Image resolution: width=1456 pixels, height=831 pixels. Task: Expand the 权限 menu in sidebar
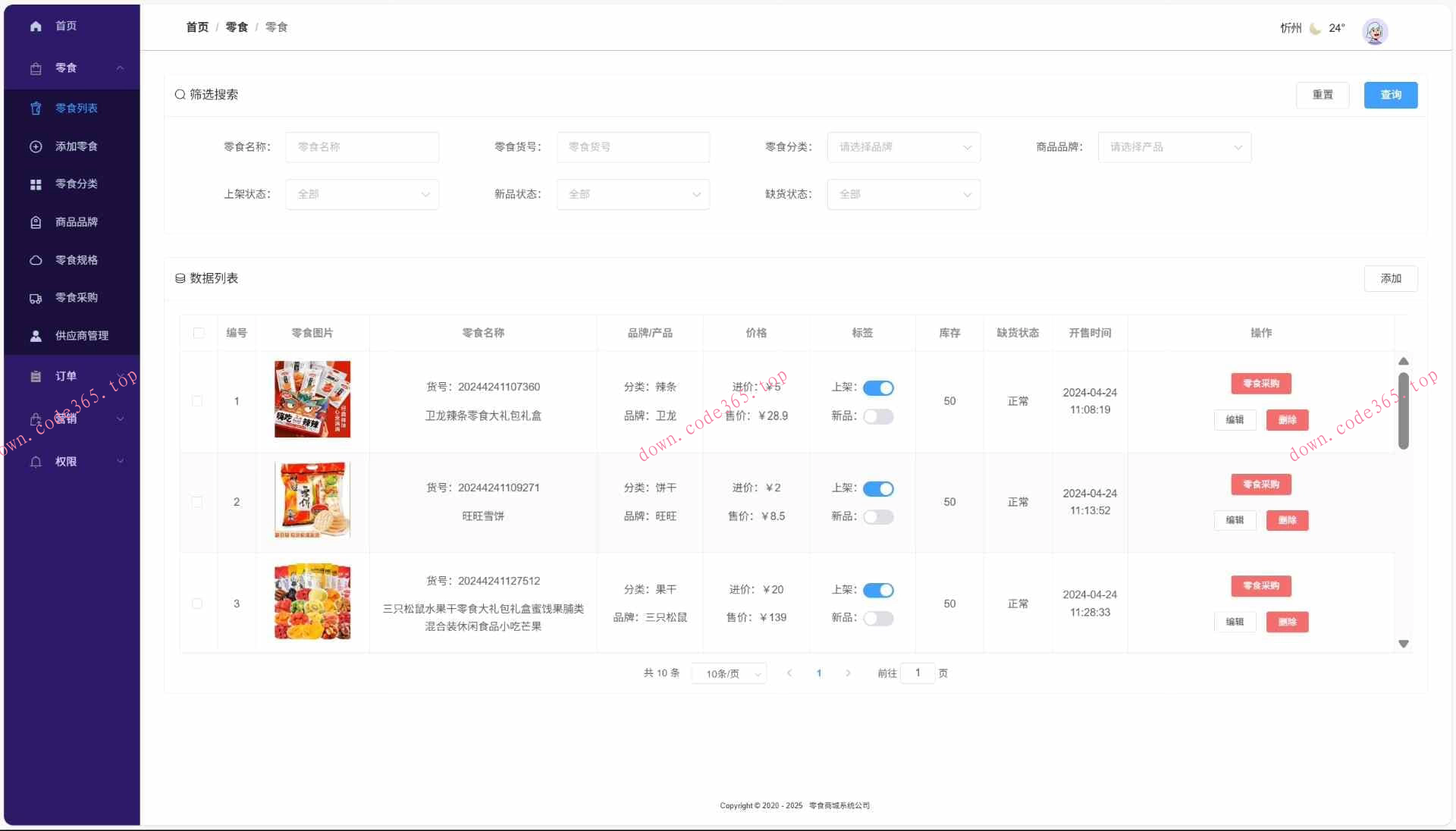[67, 461]
